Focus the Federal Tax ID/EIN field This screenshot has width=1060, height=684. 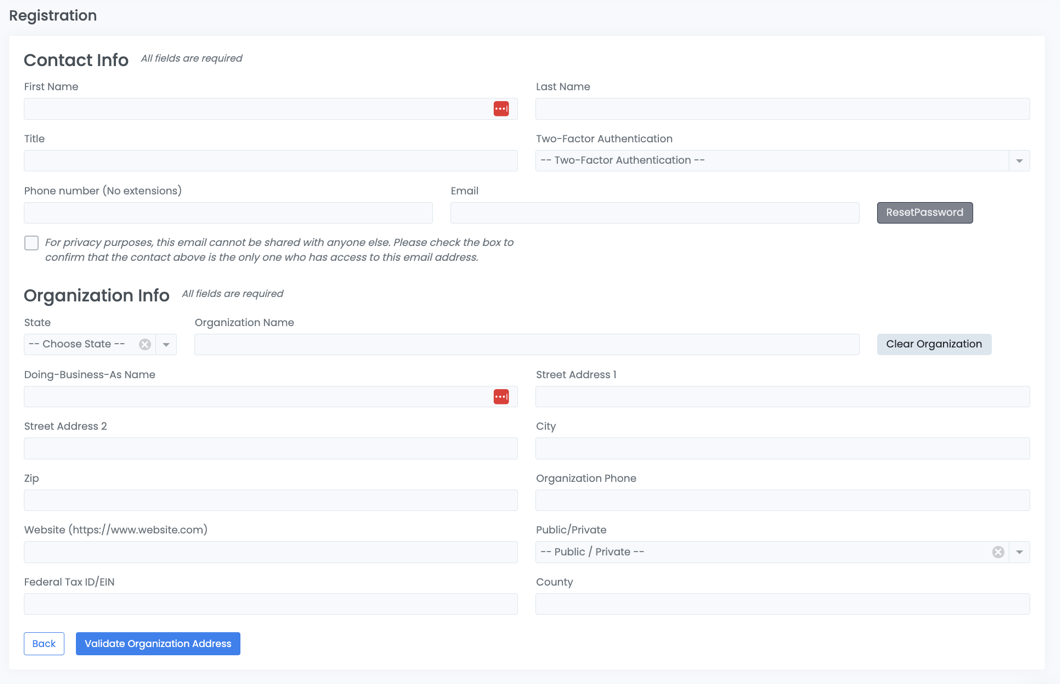point(270,604)
